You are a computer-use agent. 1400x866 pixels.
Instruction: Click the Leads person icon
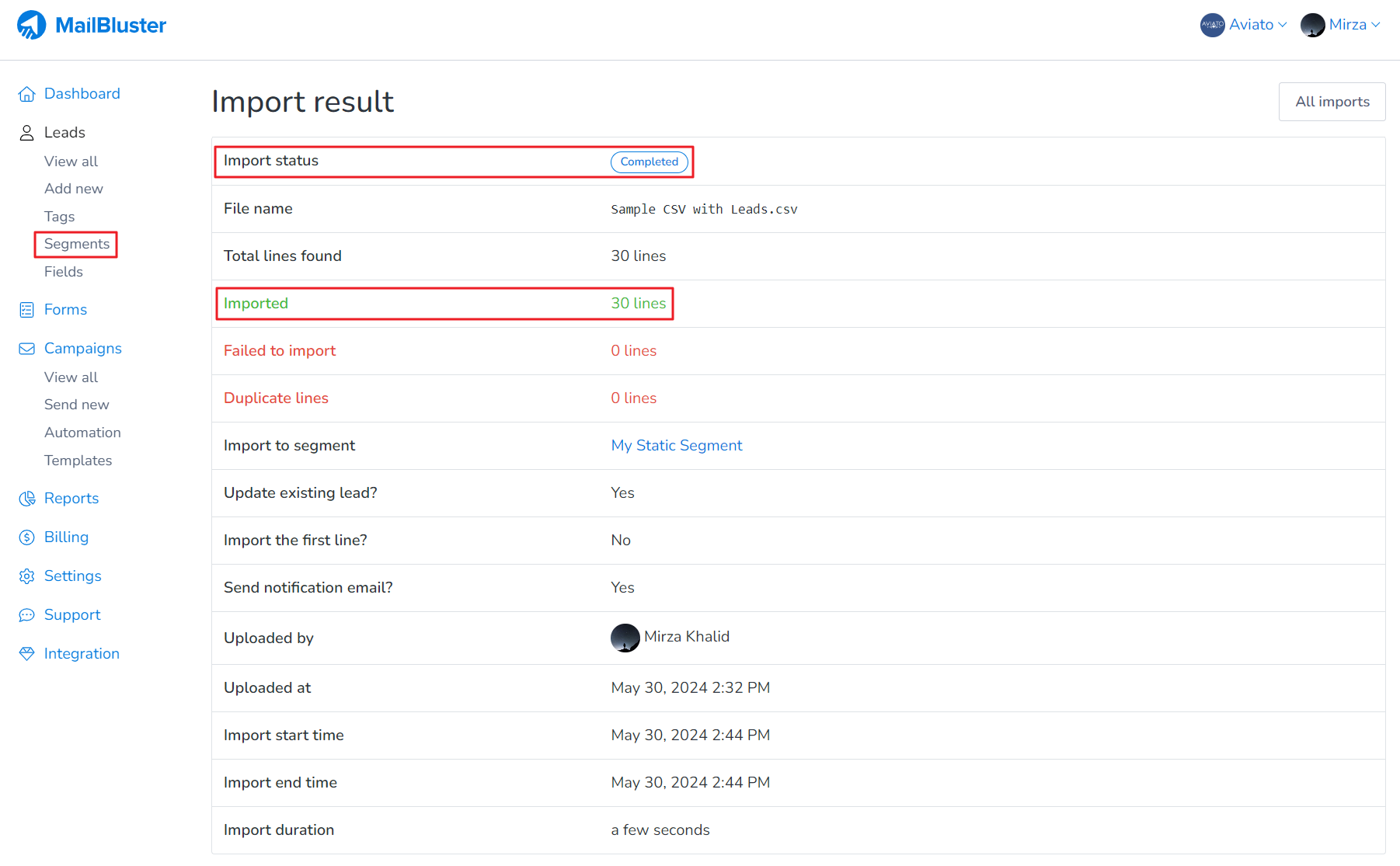(x=27, y=133)
